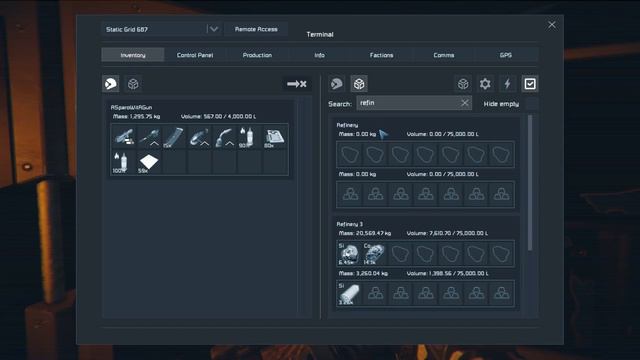Open the Comms tab

coord(444,55)
